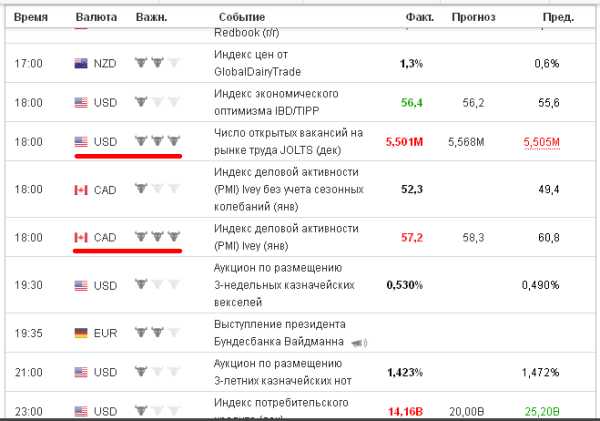
Task: Open the Индекс цен от GlobalDairyTrade event
Action: [258, 63]
